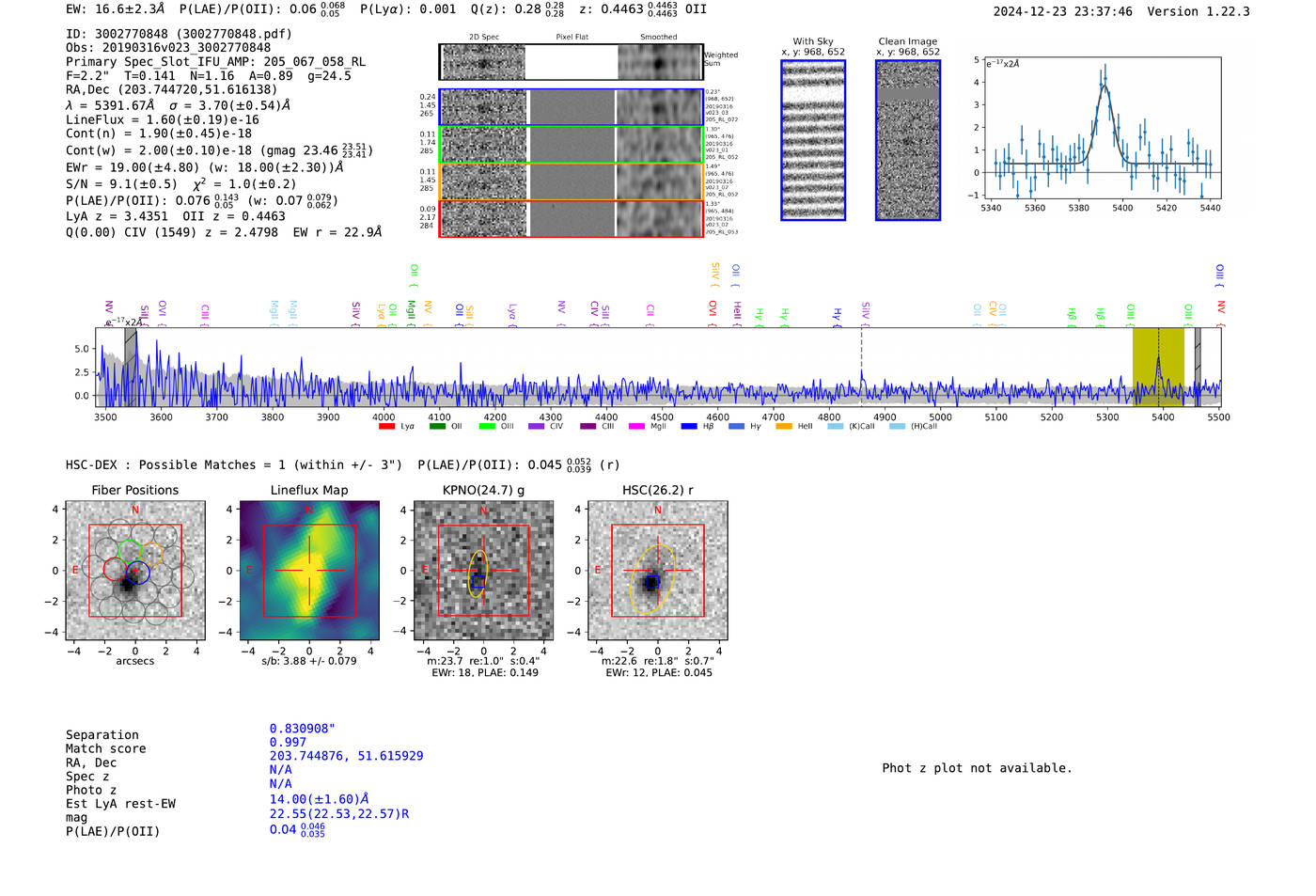This screenshot has width=1316, height=896.
Task: Open the Fiber Positions cutout image
Action: [x=135, y=571]
